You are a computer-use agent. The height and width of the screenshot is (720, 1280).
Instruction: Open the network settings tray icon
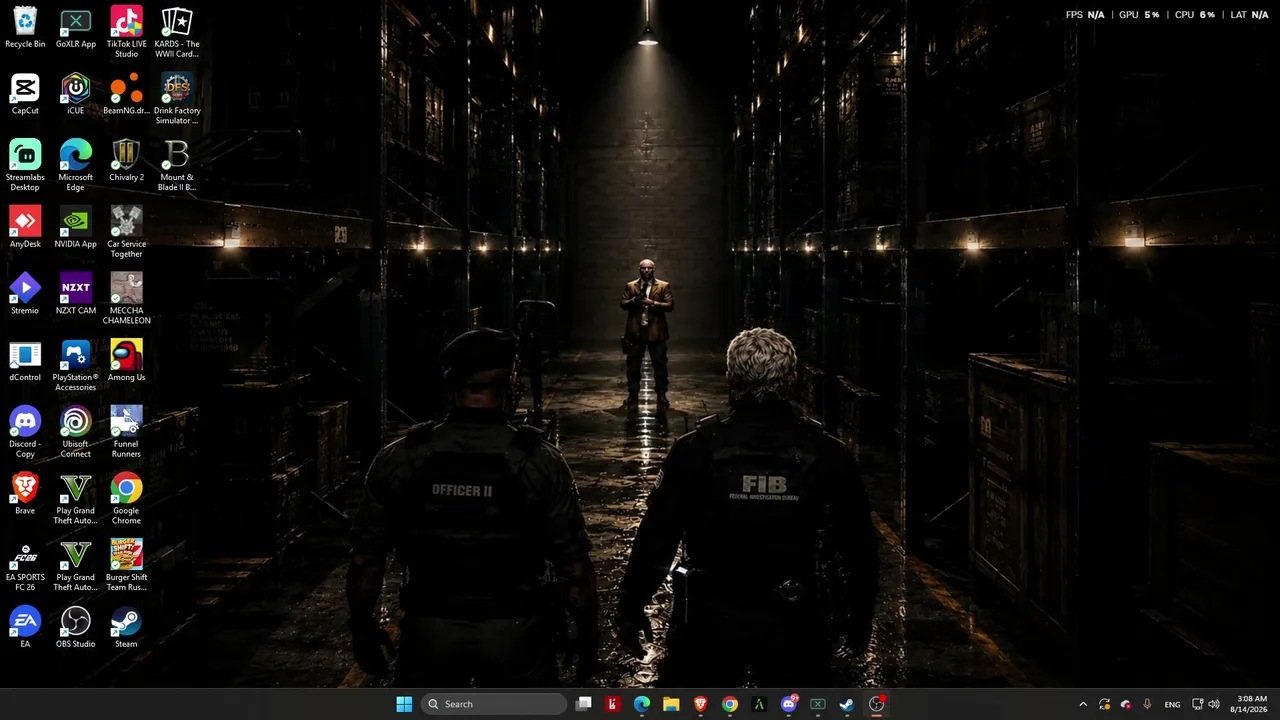pyautogui.click(x=1196, y=704)
